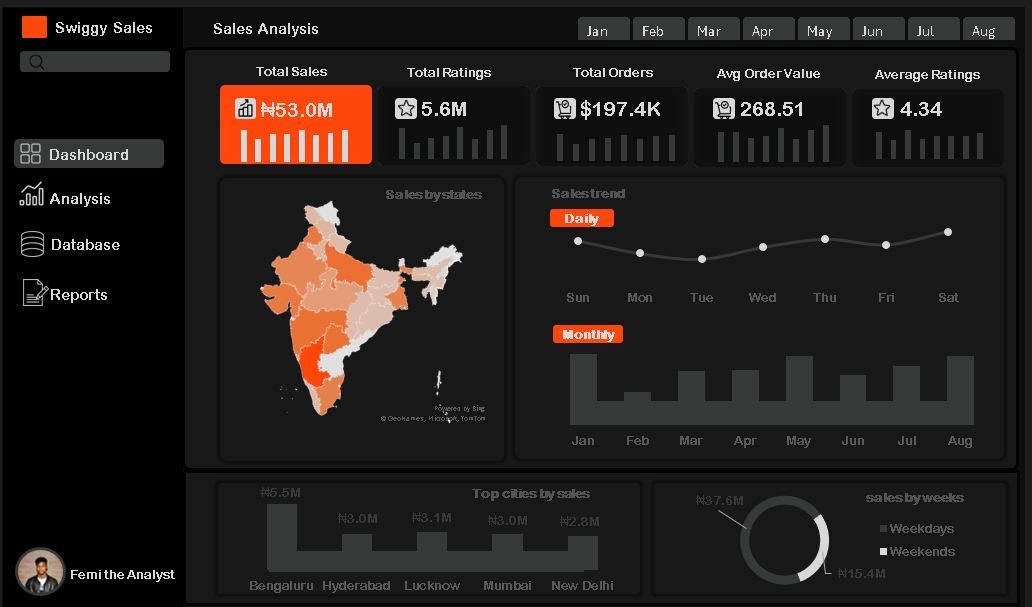Enable the Daily sales trend view

click(581, 217)
